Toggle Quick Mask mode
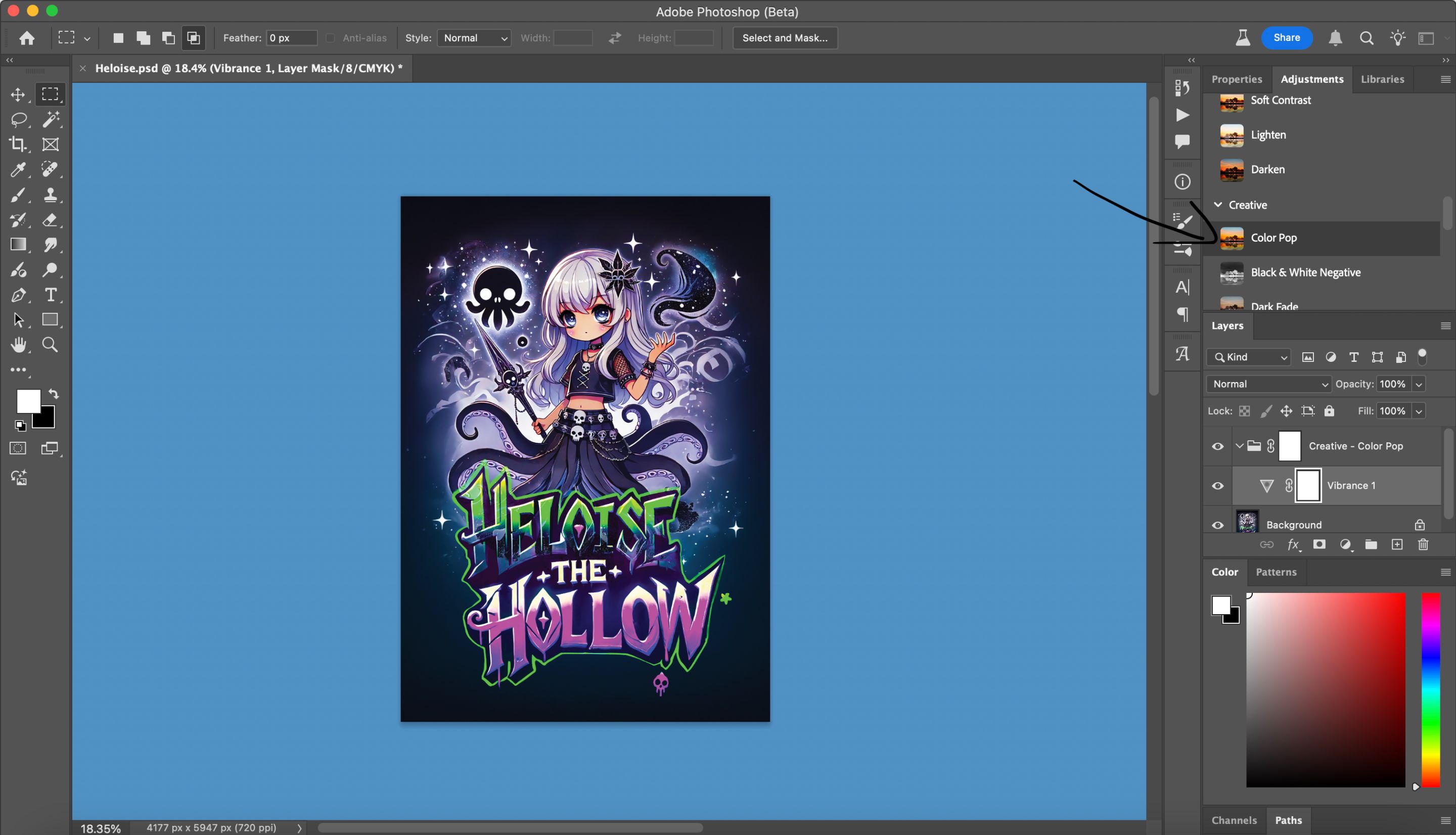The width and height of the screenshot is (1456, 835). pyautogui.click(x=18, y=448)
